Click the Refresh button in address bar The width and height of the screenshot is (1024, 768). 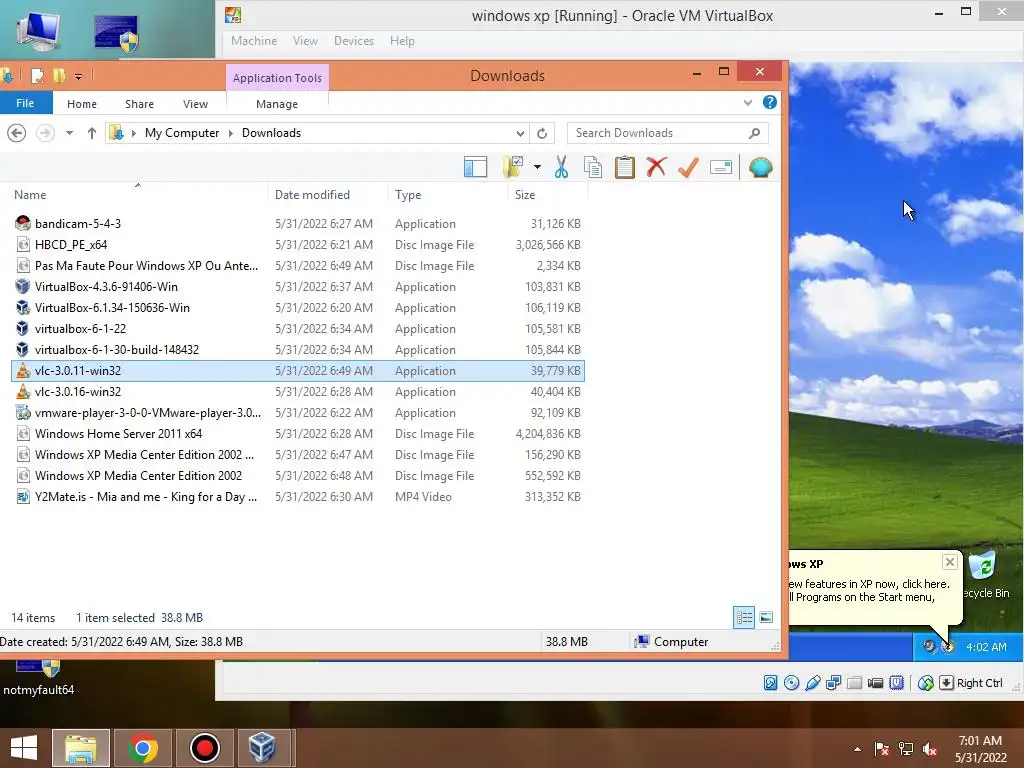coord(542,133)
